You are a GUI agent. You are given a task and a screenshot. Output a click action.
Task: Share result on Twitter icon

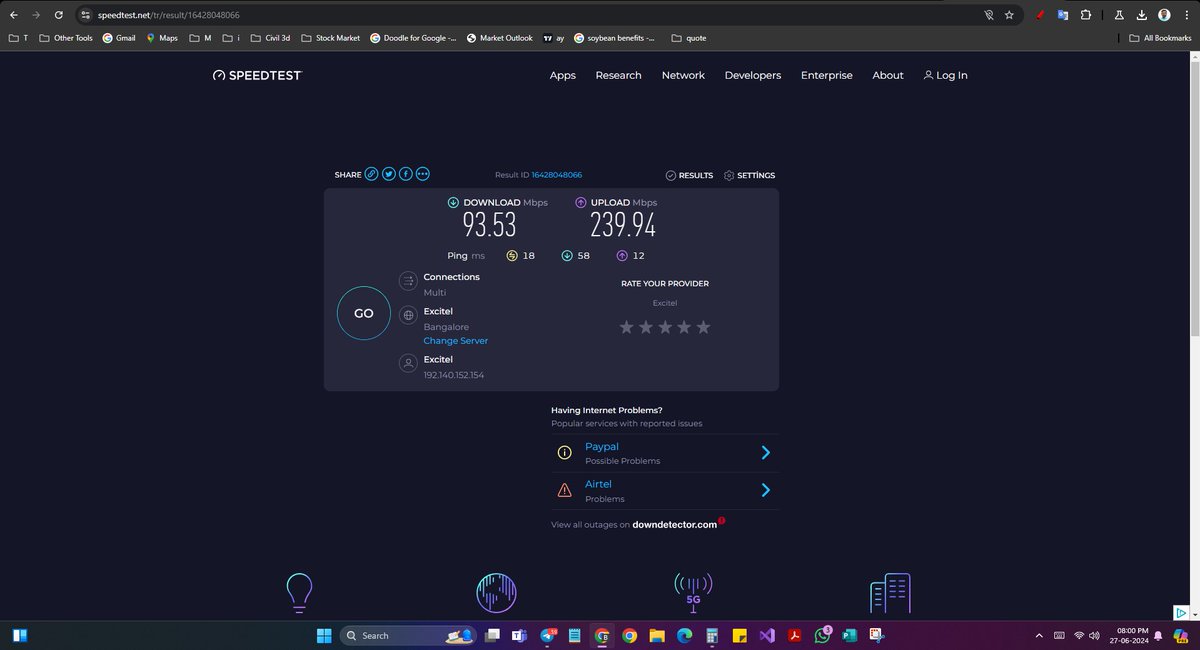click(388, 174)
